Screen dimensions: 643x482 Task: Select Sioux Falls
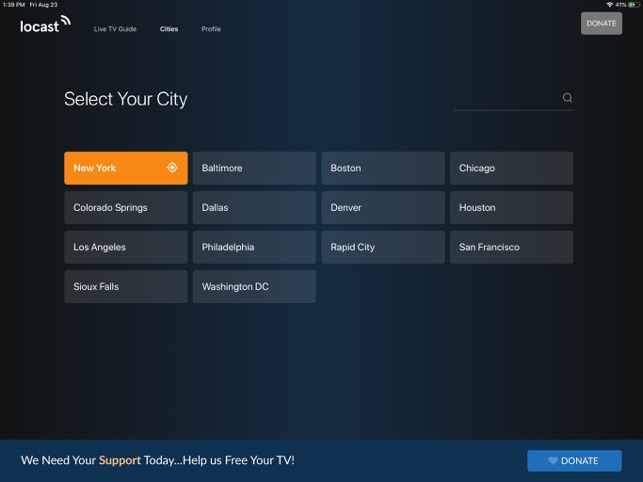126,286
